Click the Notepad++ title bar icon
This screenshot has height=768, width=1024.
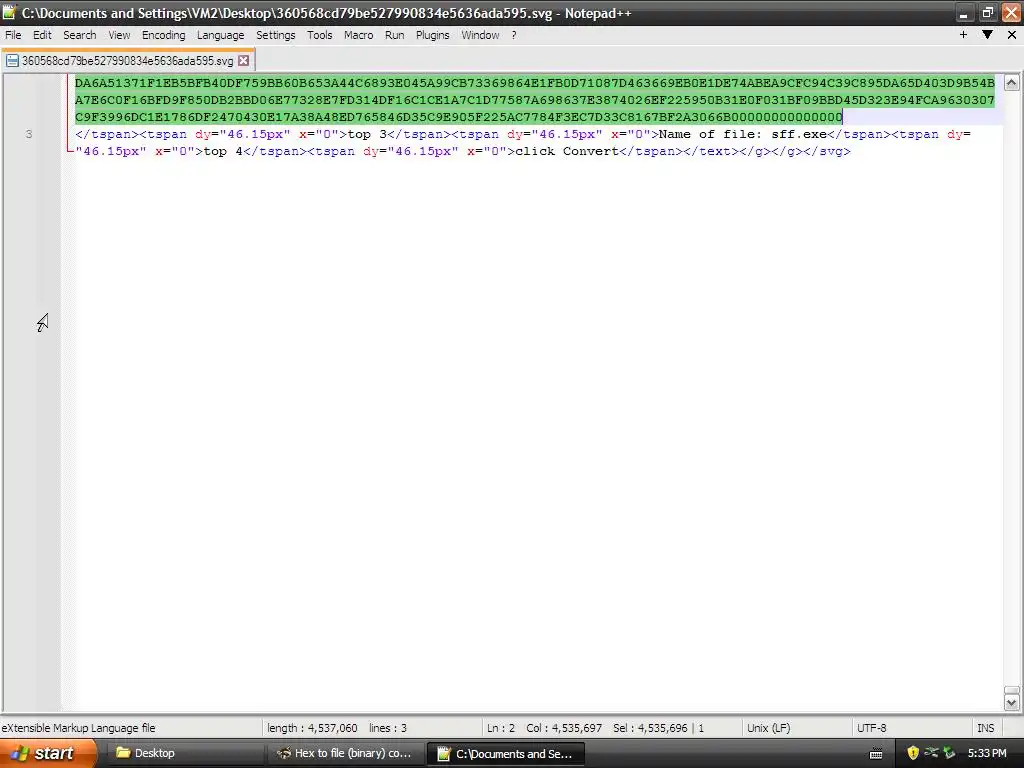(x=8, y=12)
